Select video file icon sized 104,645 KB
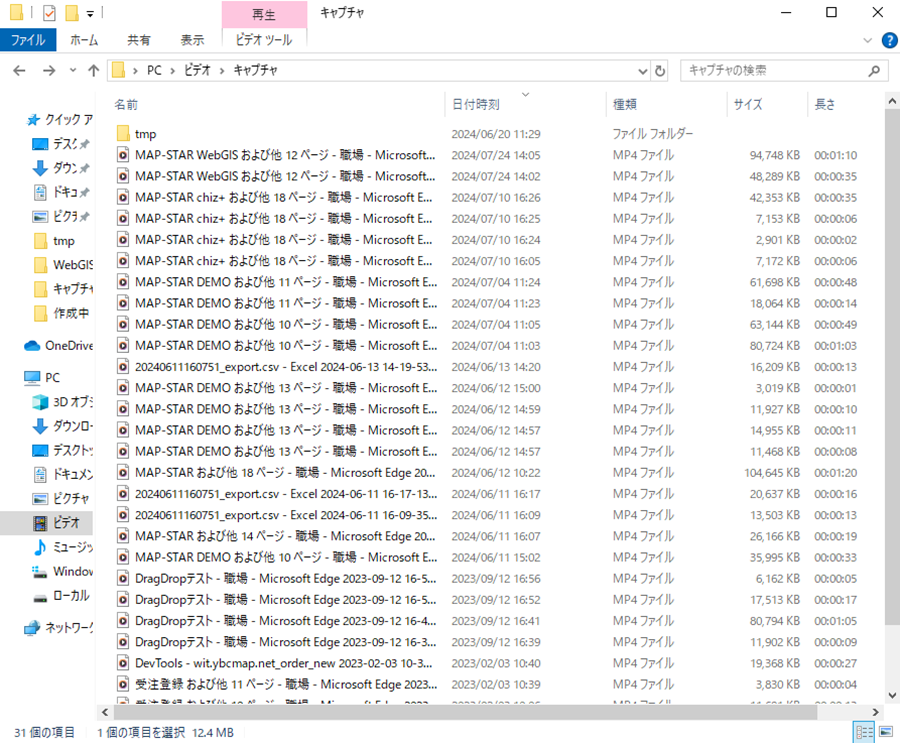 pos(123,473)
